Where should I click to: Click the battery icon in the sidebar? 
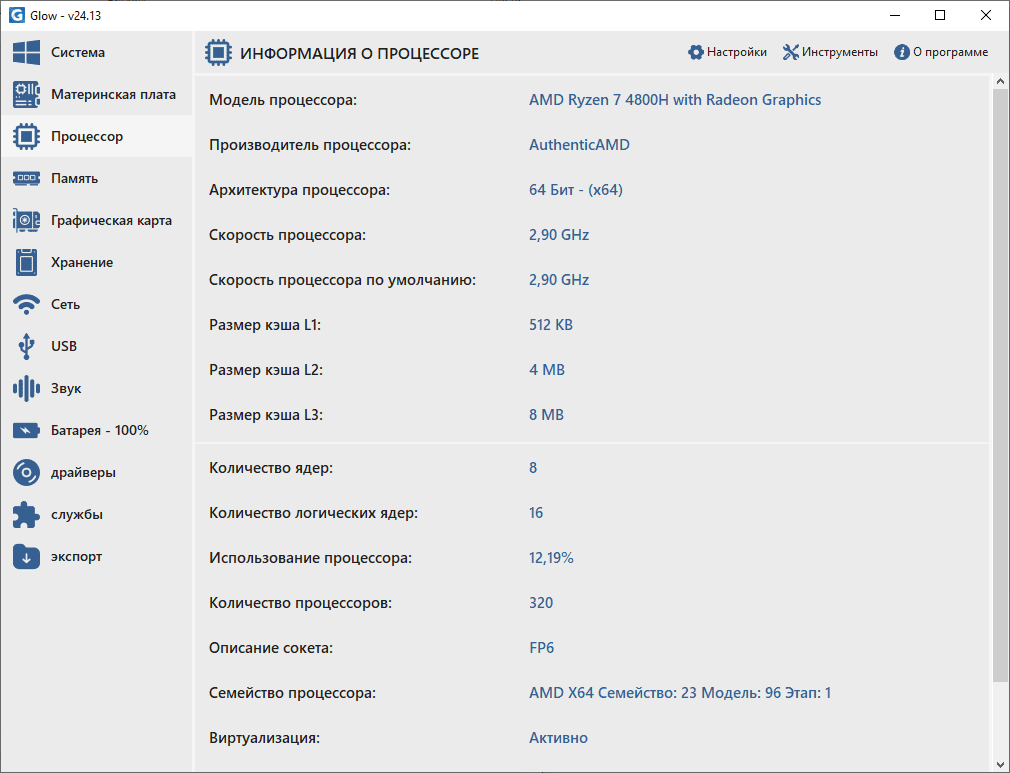click(26, 431)
